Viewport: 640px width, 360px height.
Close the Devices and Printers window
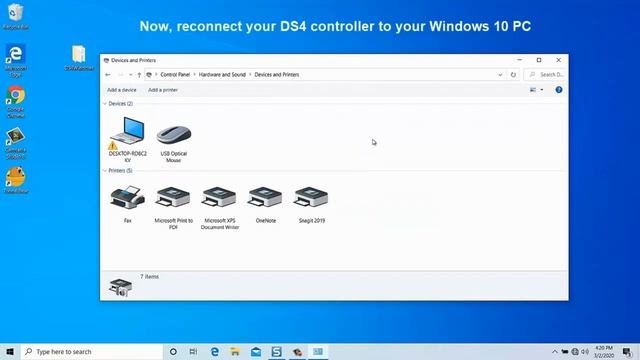(558, 60)
